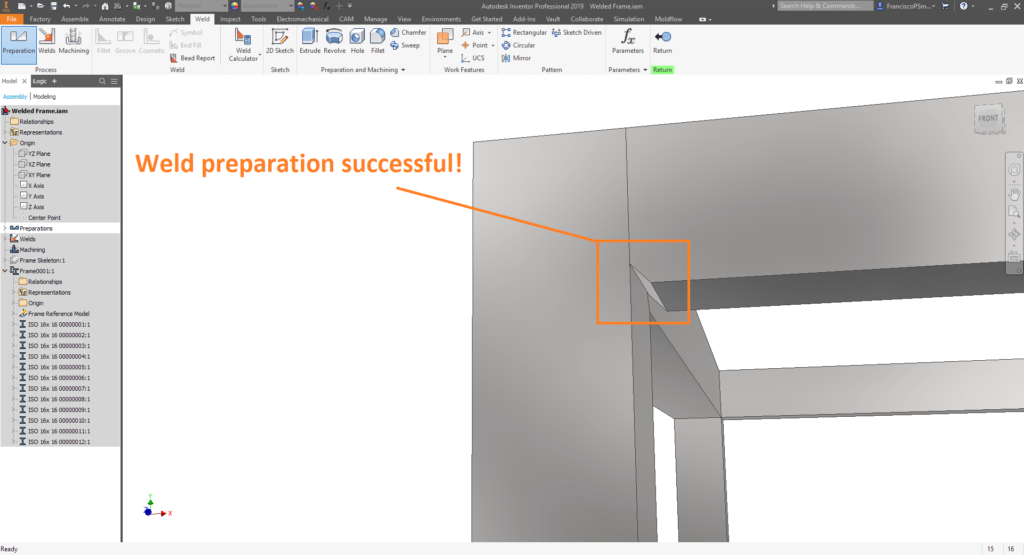
Task: Click the Home view icon in quick access toolbar
Action: click(x=104, y=6)
